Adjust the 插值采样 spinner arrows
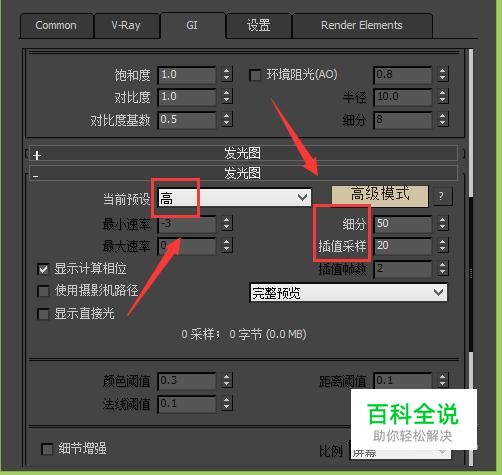Screen dimensions: 502x475 [443, 246]
